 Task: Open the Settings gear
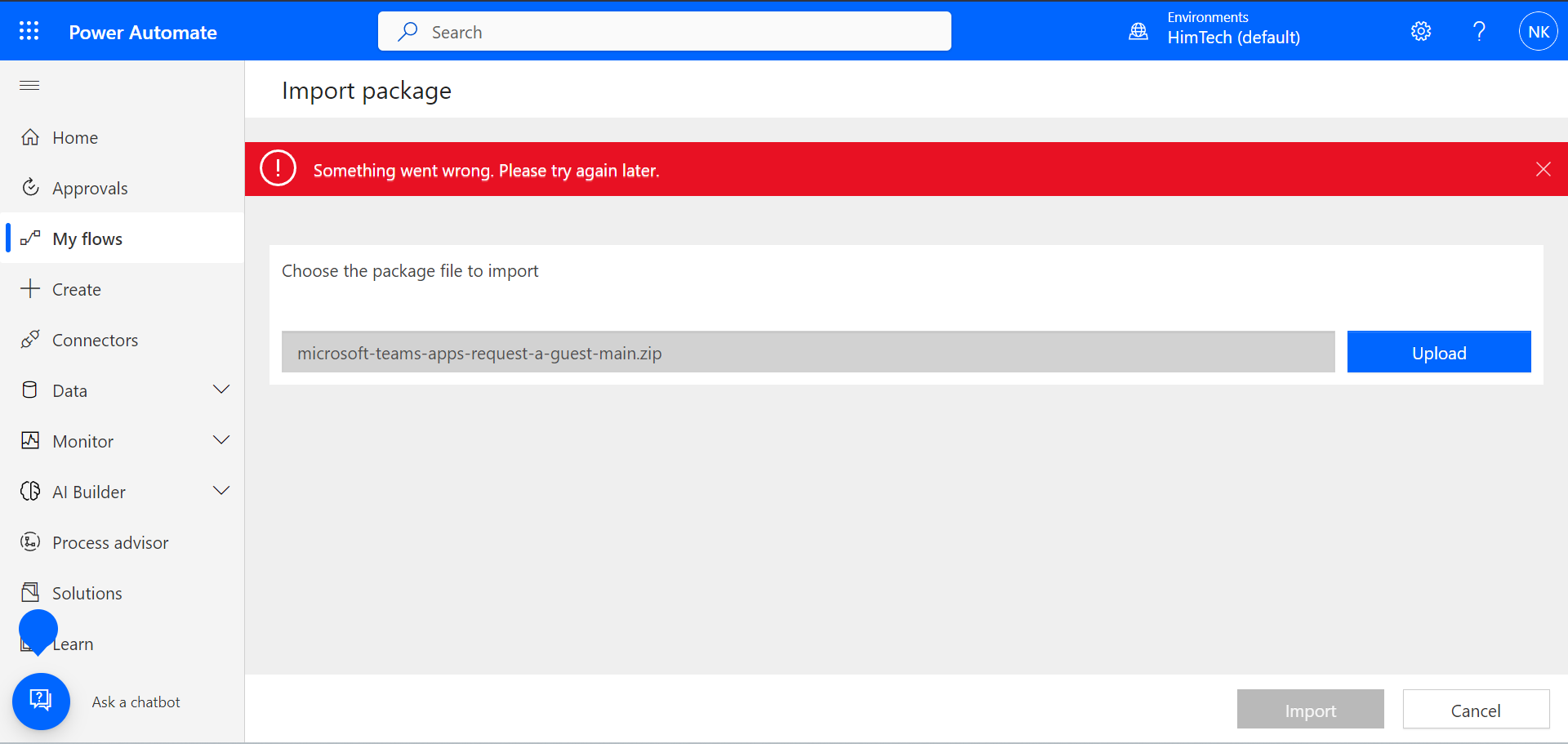pos(1420,30)
